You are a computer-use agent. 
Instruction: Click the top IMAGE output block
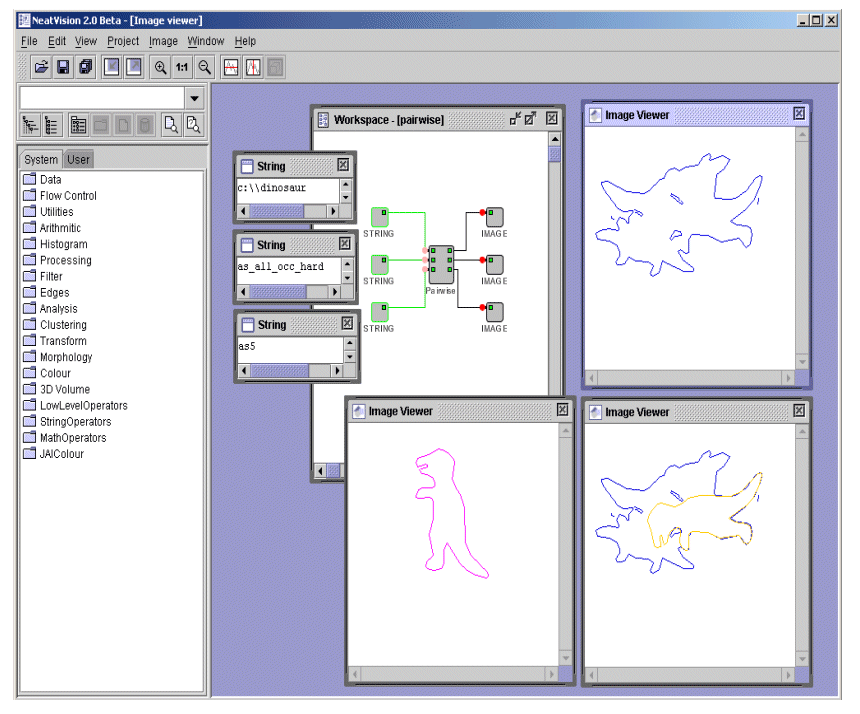pos(495,217)
